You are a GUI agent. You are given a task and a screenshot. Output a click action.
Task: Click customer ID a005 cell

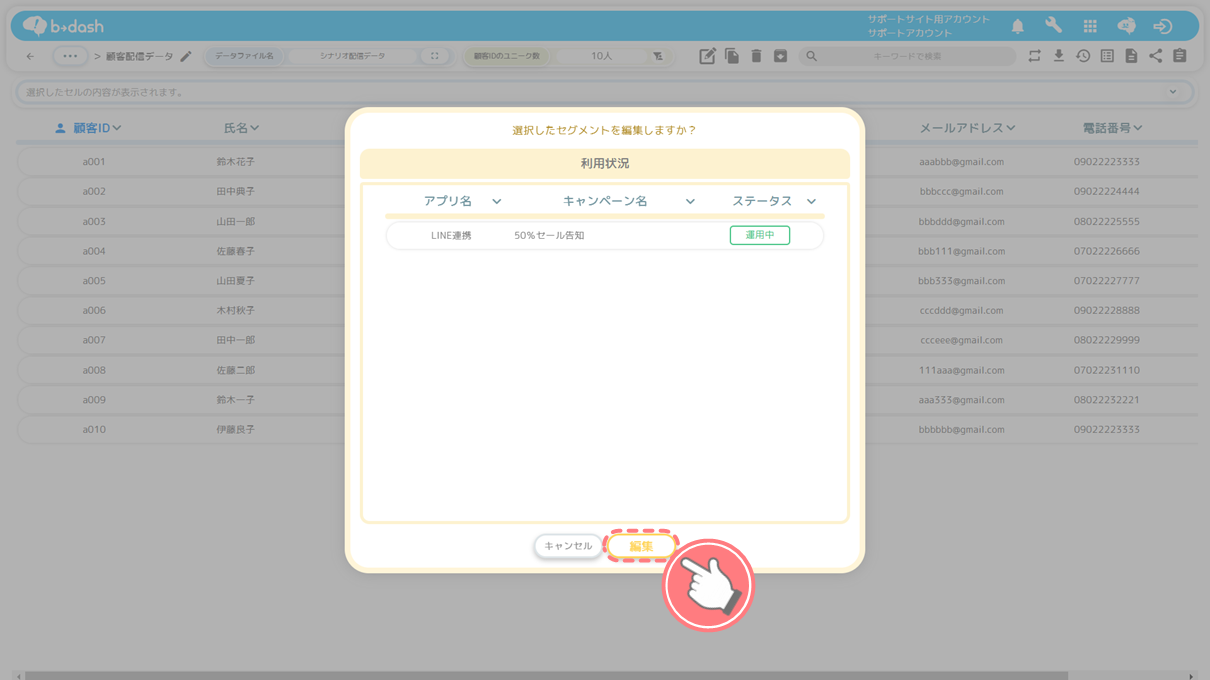[x=94, y=281]
